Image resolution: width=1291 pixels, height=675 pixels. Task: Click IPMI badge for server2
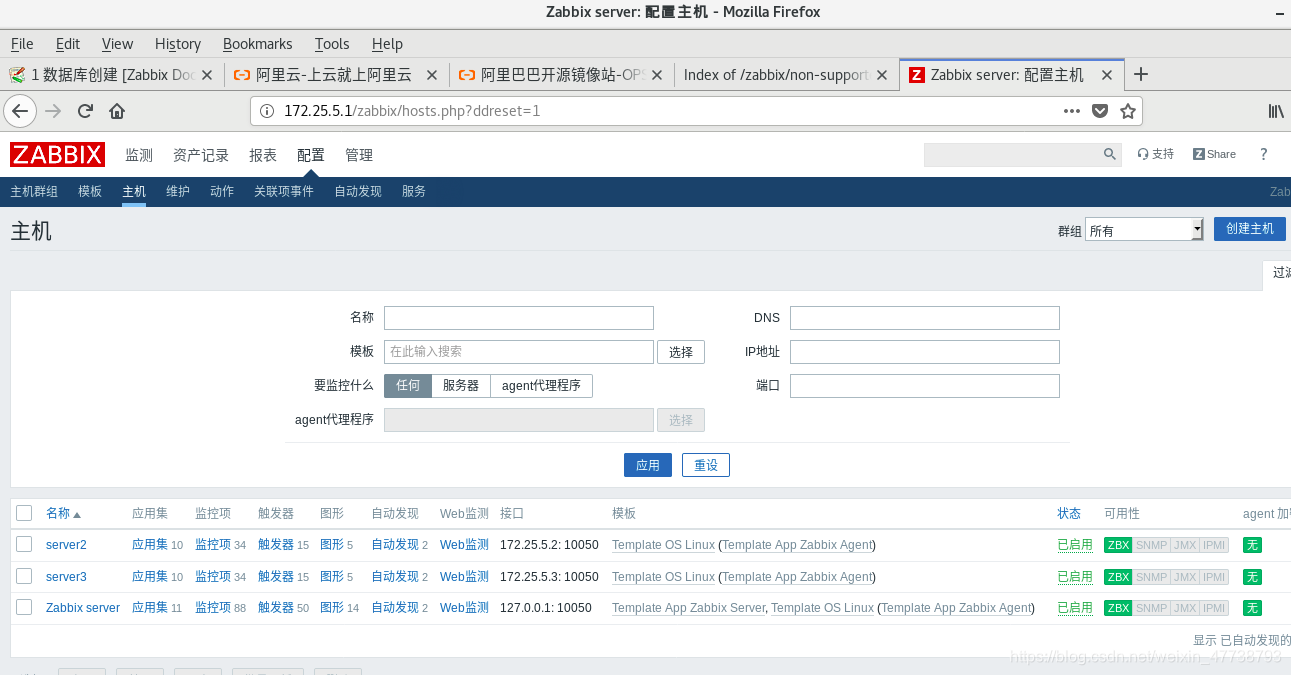tap(1214, 545)
